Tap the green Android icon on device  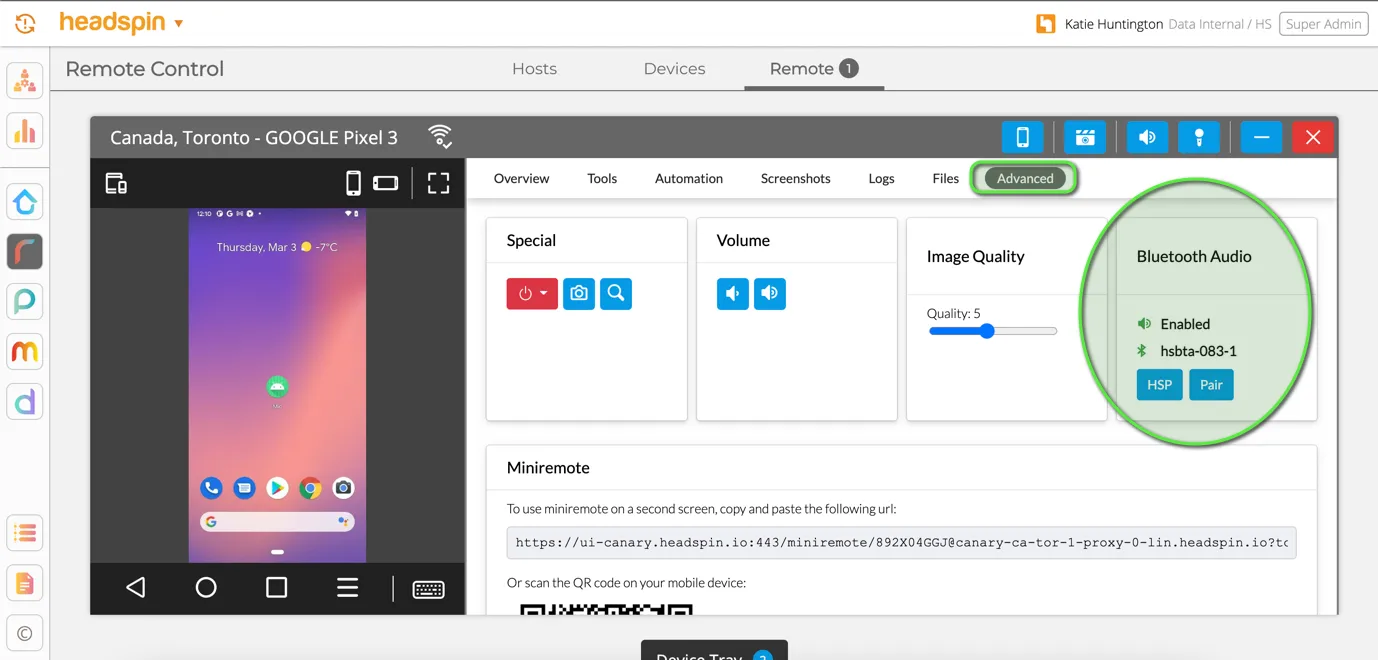(x=277, y=388)
